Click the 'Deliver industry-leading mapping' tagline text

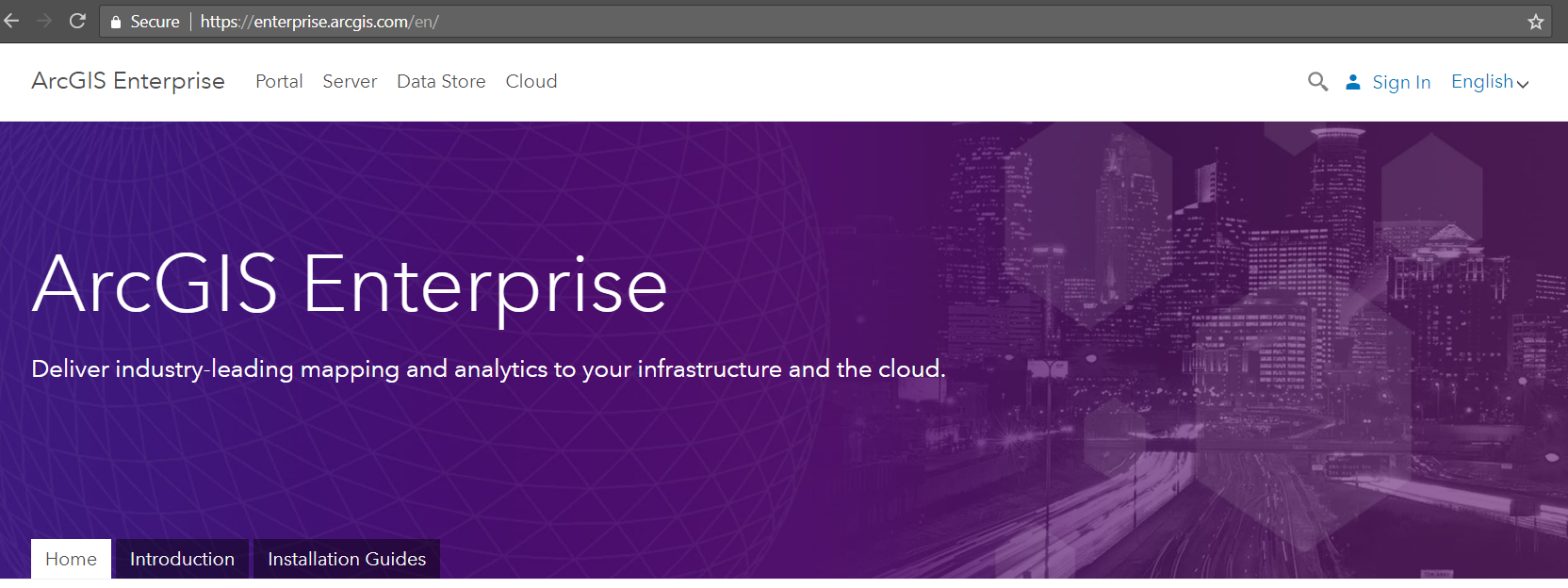click(x=488, y=368)
